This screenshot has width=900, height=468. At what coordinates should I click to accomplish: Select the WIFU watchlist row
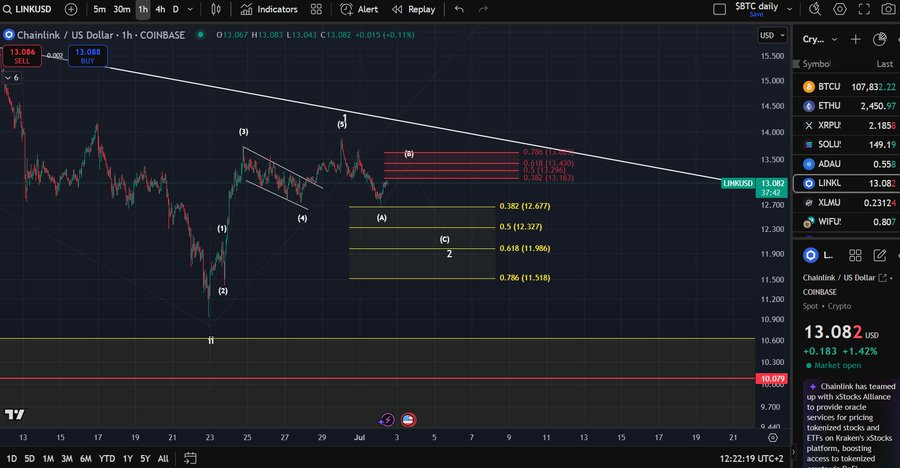[x=847, y=222]
